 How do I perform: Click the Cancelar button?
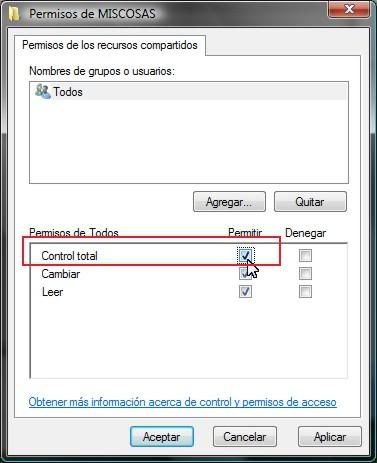pos(245,437)
